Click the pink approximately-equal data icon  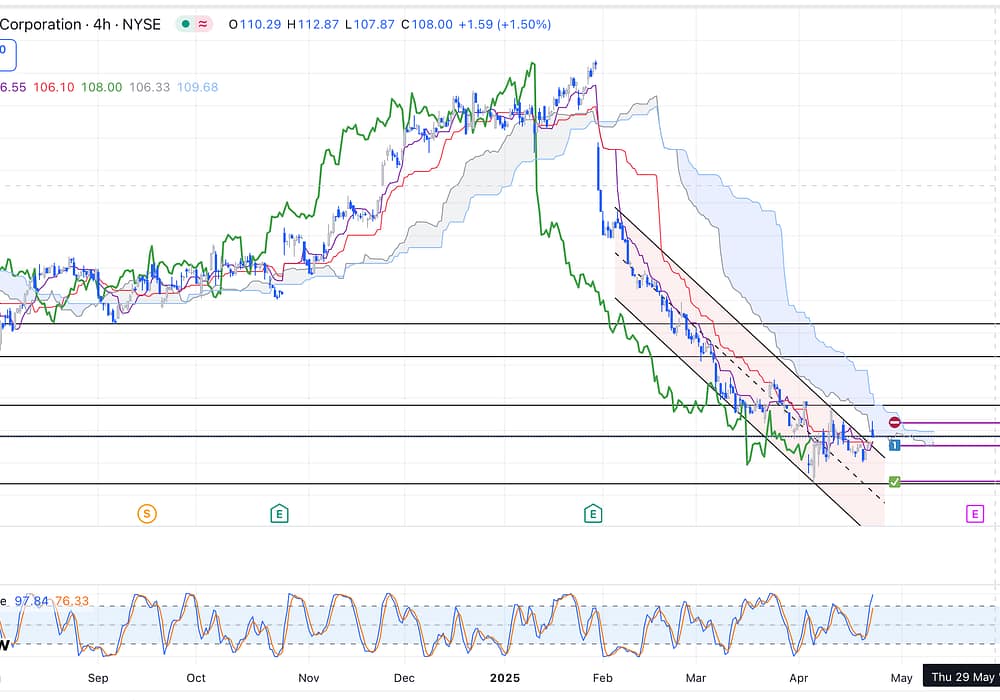[x=204, y=24]
